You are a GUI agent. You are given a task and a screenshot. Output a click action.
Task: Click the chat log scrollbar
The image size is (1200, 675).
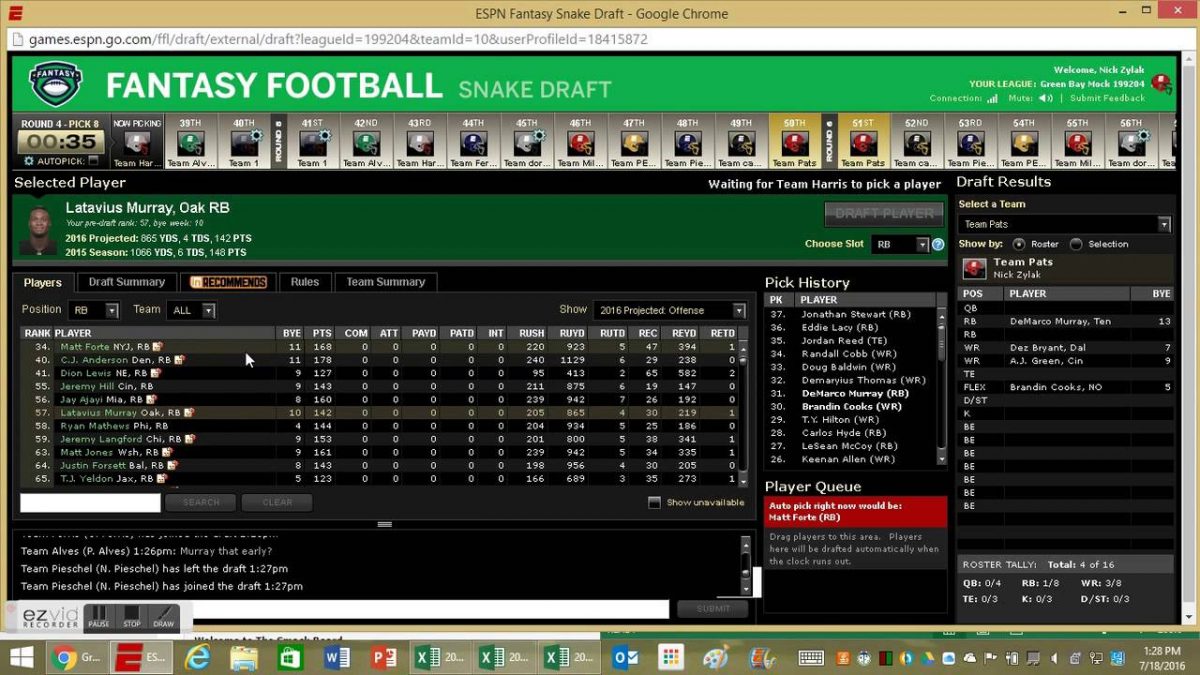click(x=745, y=565)
